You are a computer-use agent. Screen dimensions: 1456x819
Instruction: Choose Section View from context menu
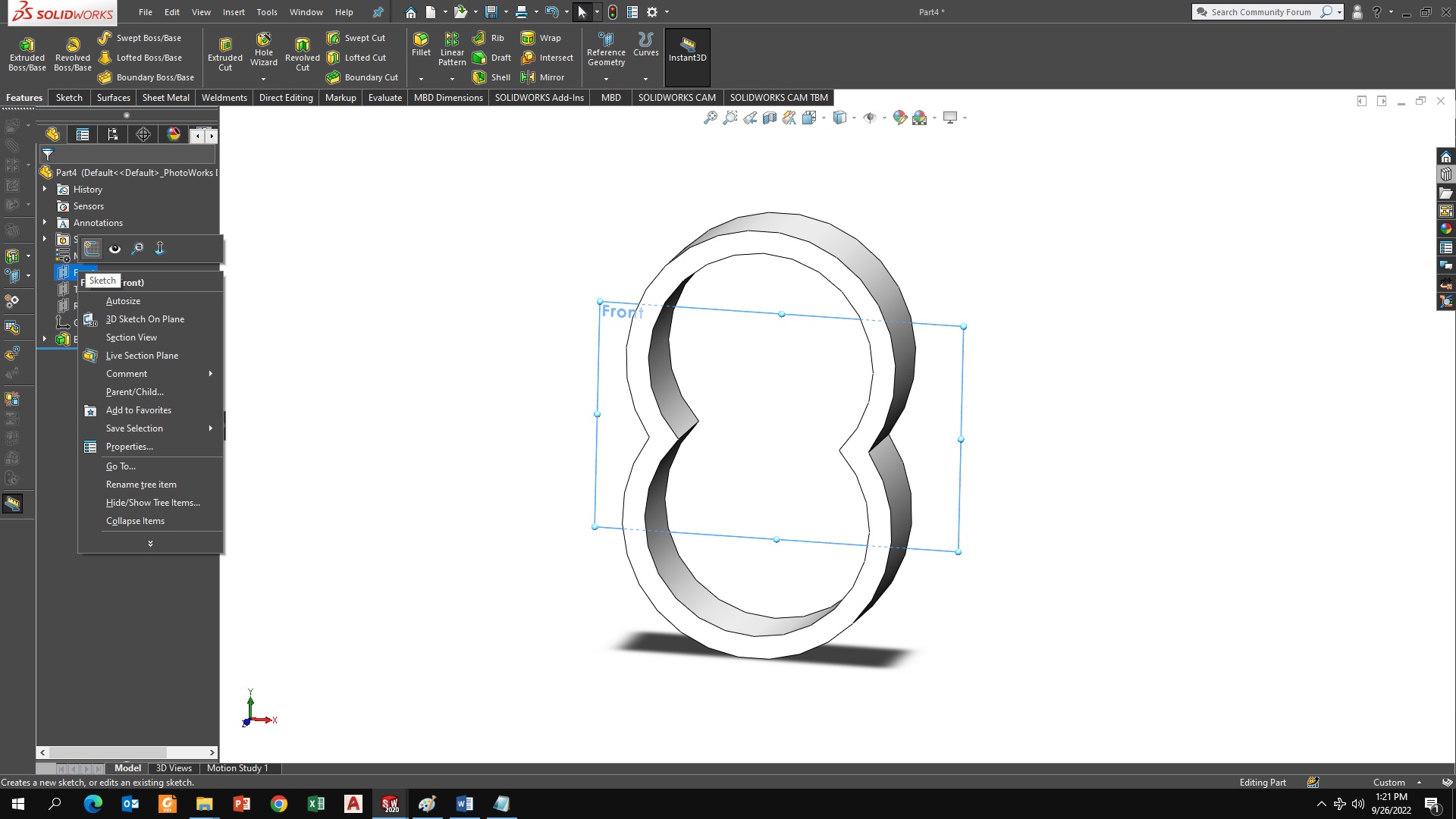[x=131, y=337]
